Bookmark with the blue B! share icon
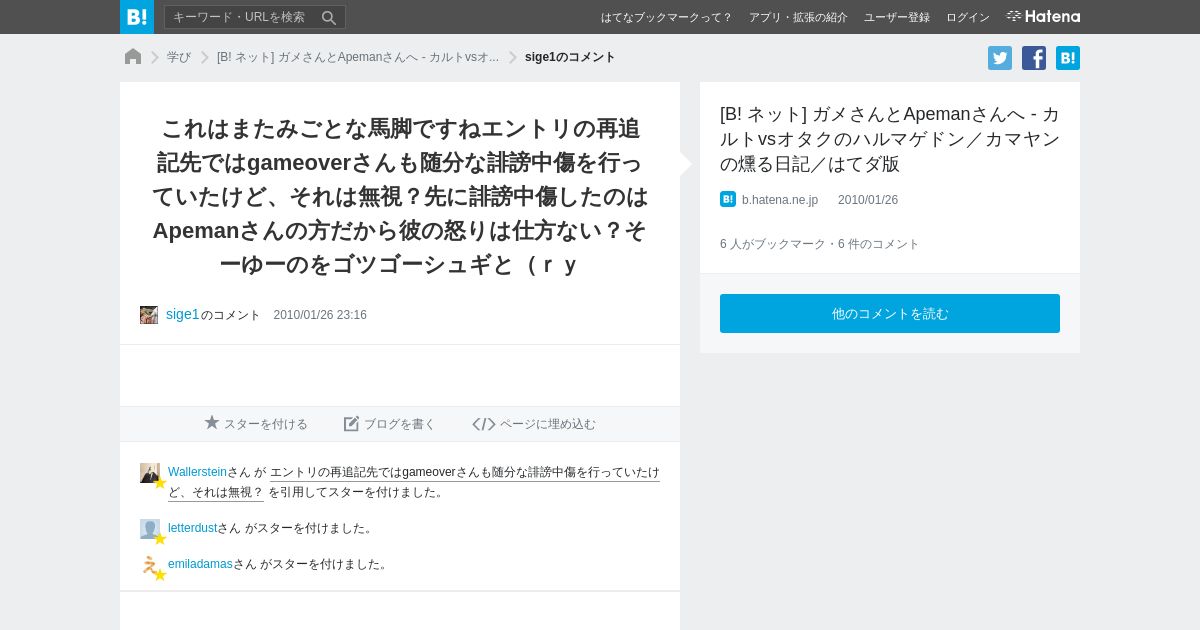 coord(1068,58)
